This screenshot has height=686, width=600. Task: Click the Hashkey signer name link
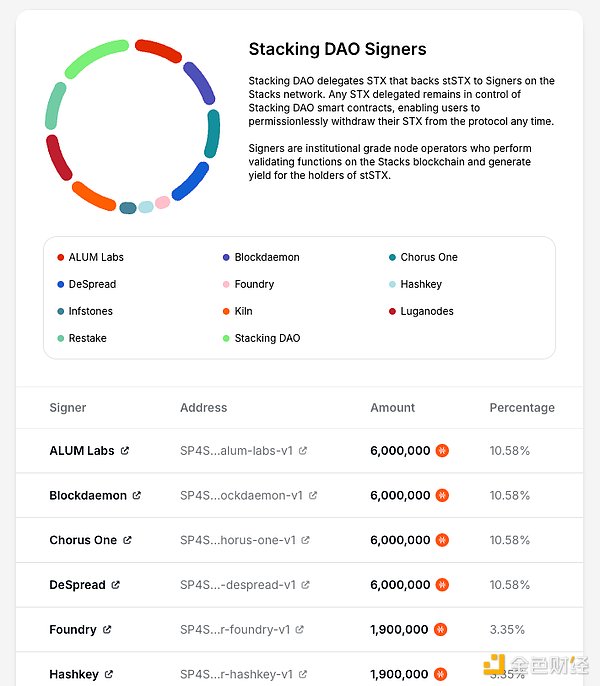coord(74,675)
